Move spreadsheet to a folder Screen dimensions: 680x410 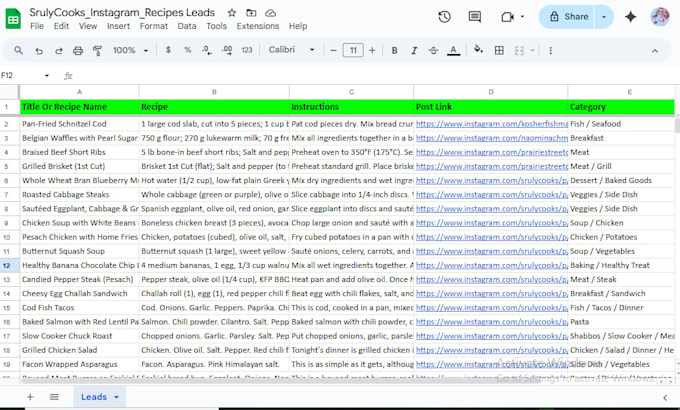coord(251,13)
